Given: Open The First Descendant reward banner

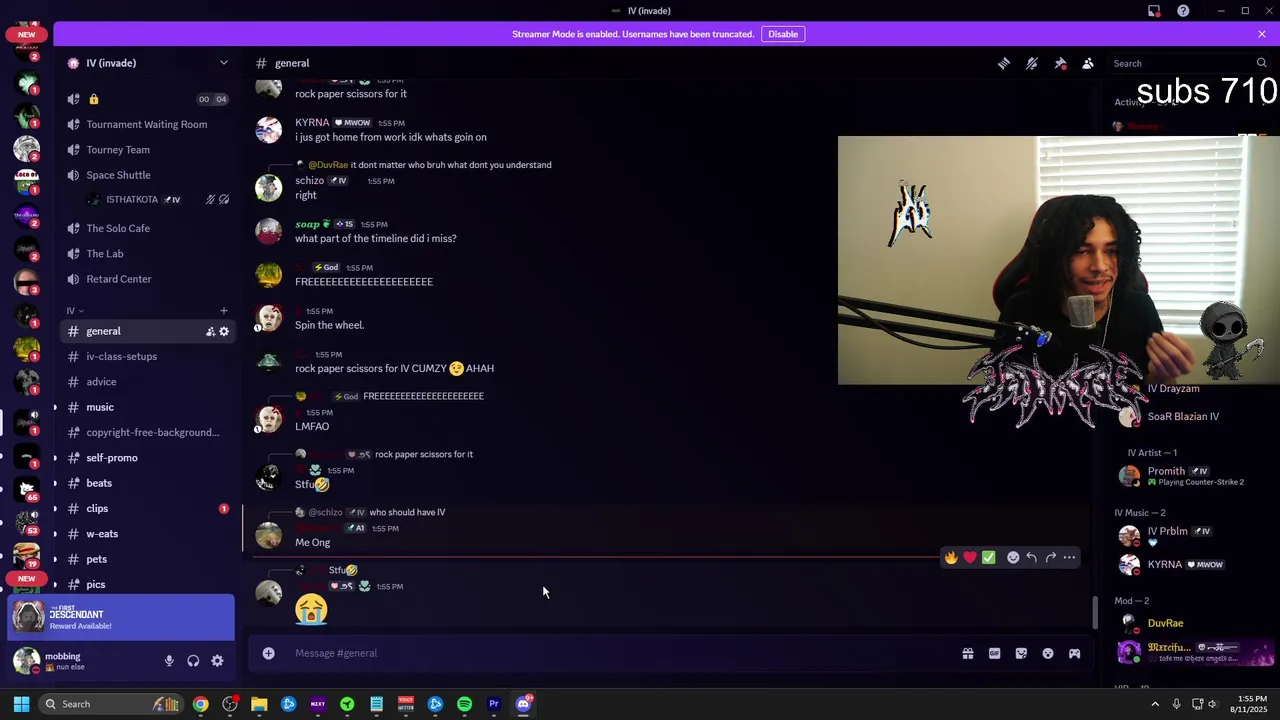Looking at the screenshot, I should point(121,618).
